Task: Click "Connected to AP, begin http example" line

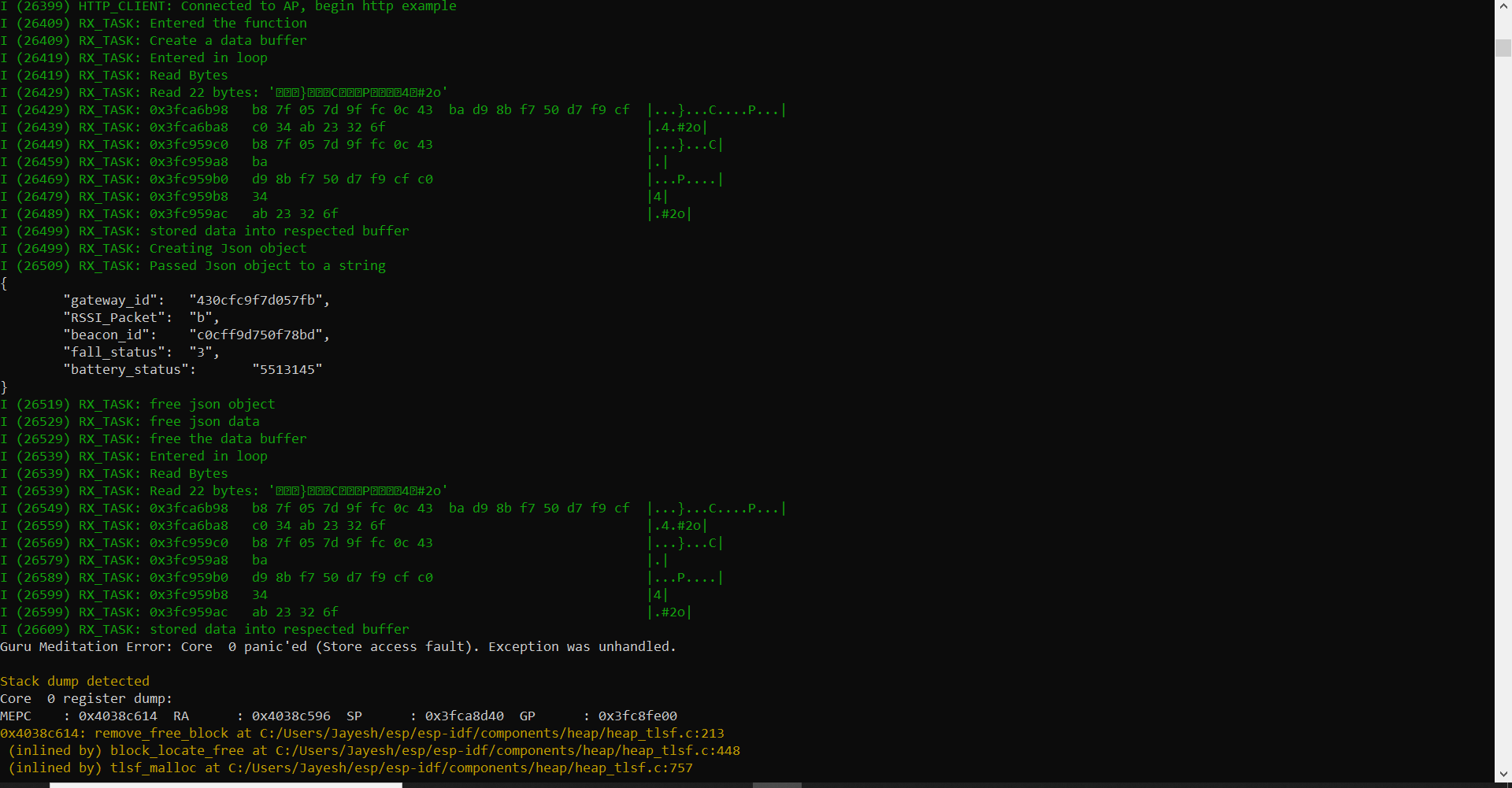Action: tap(228, 6)
